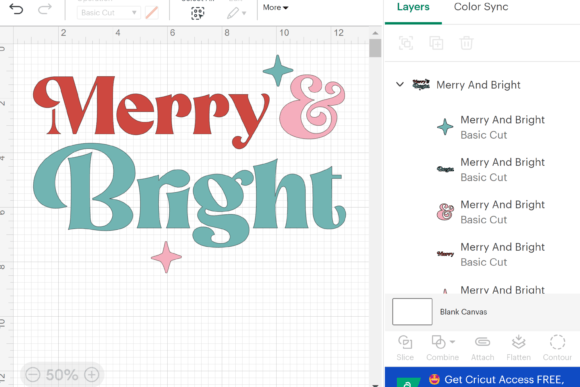
Task: Select the teal star on canvas
Action: click(278, 70)
